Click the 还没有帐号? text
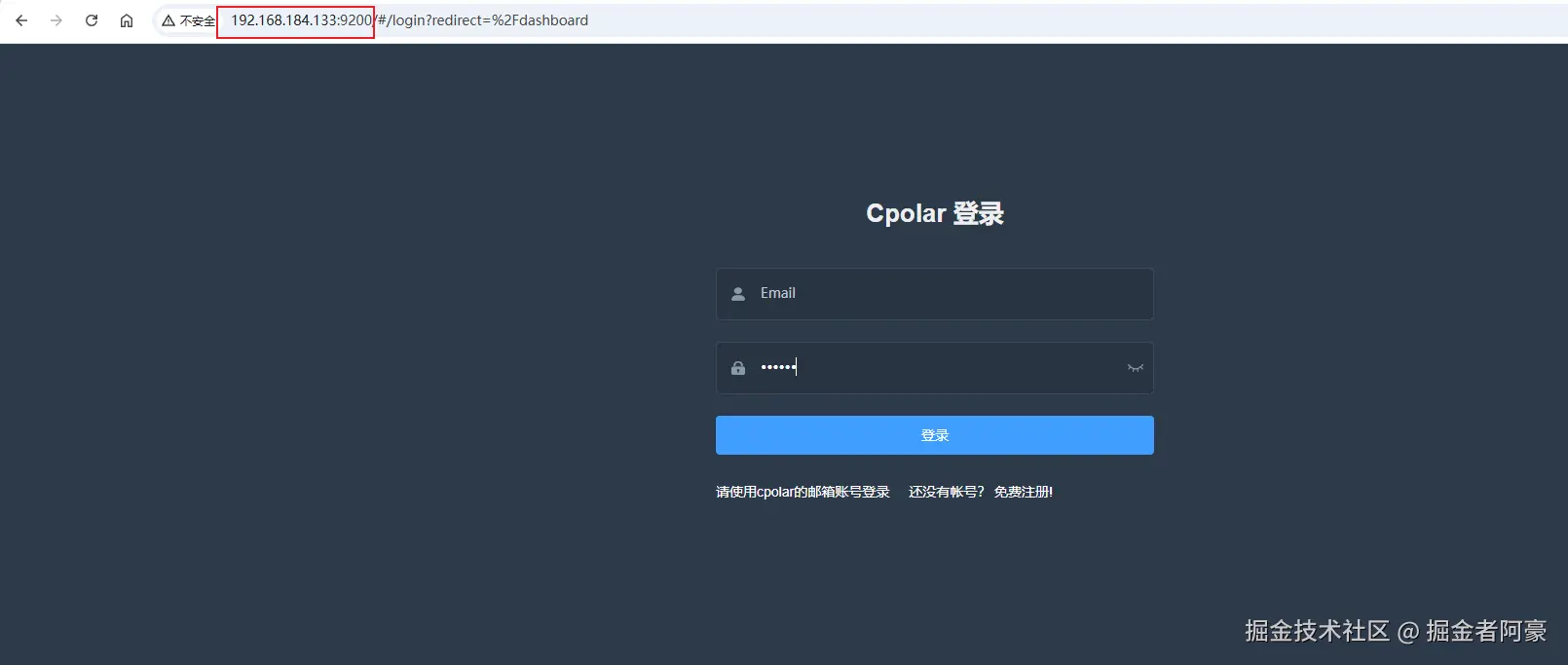 click(x=947, y=492)
